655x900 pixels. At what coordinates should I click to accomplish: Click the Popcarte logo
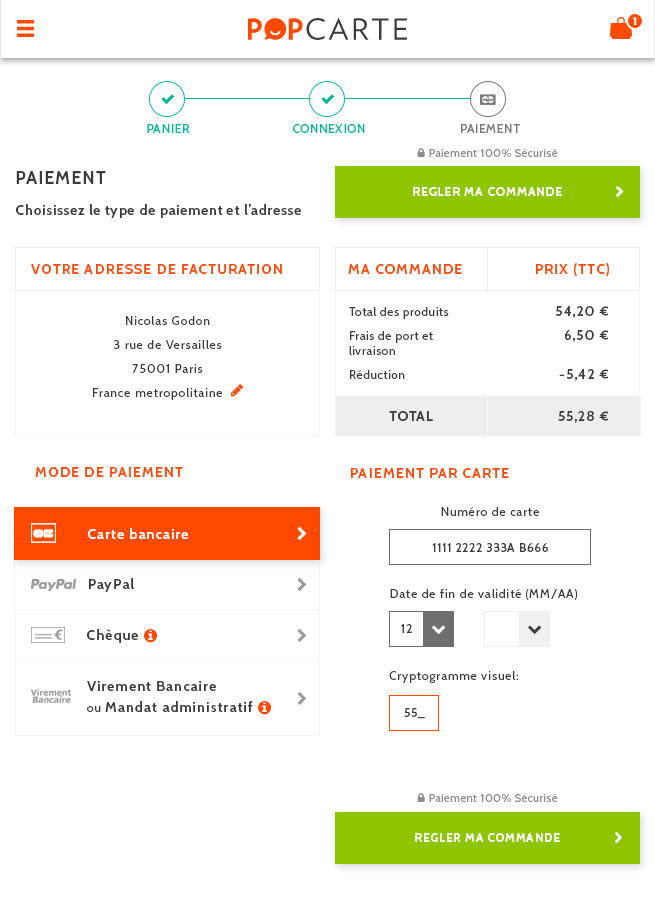pyautogui.click(x=327, y=29)
